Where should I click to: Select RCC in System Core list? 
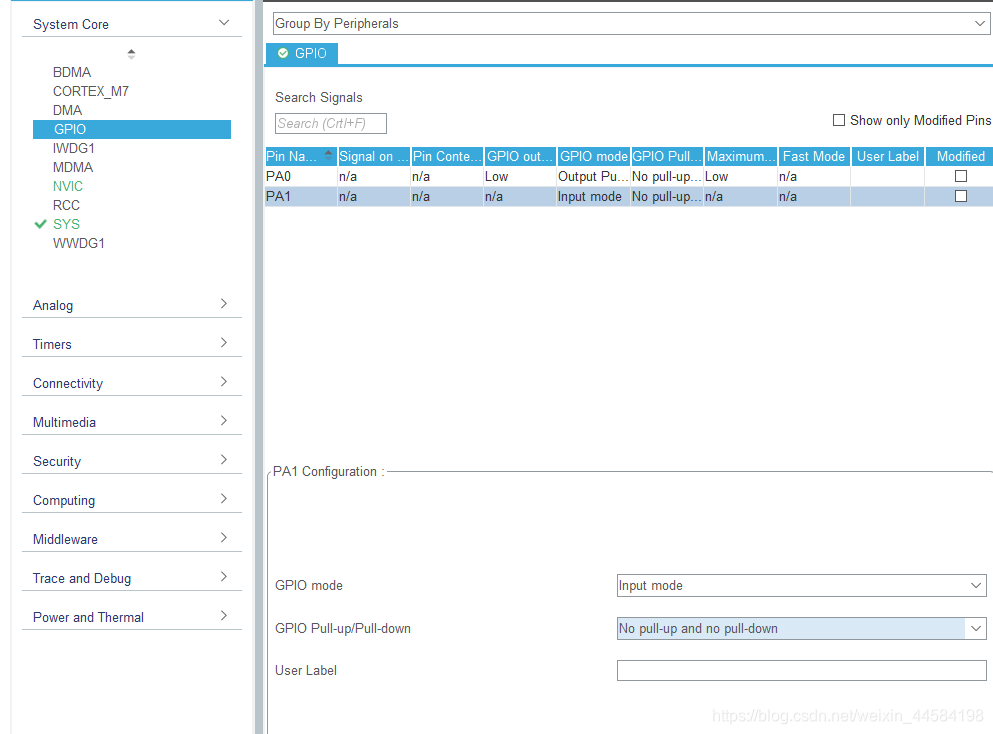tap(66, 205)
